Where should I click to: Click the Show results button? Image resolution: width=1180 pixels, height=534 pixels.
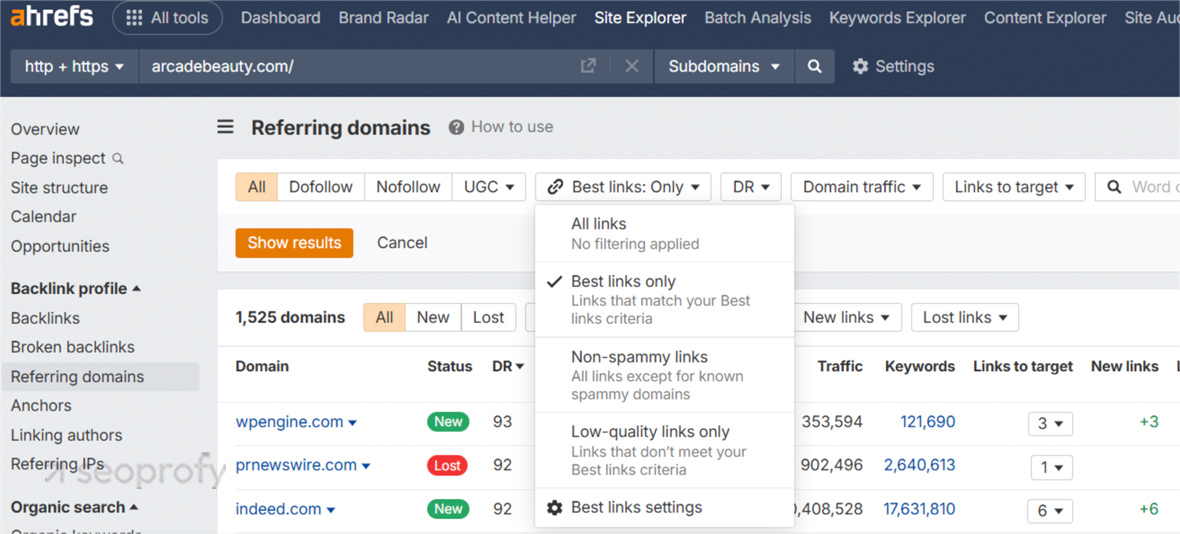[x=294, y=243]
